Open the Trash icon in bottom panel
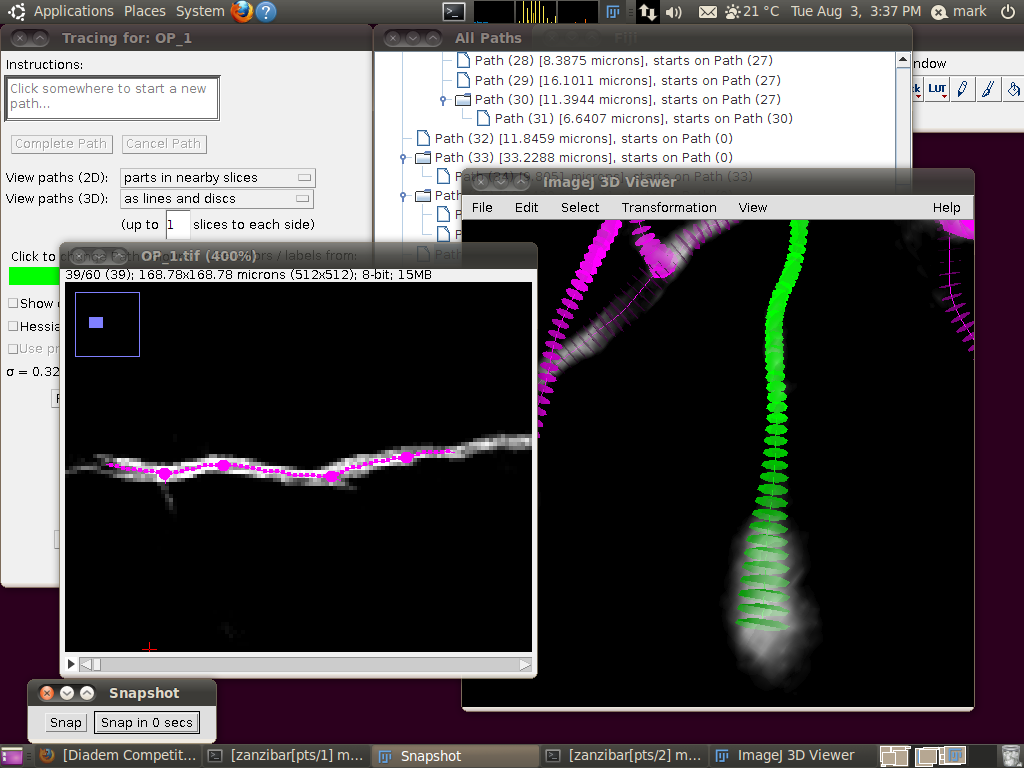The height and width of the screenshot is (768, 1024). [x=1009, y=756]
